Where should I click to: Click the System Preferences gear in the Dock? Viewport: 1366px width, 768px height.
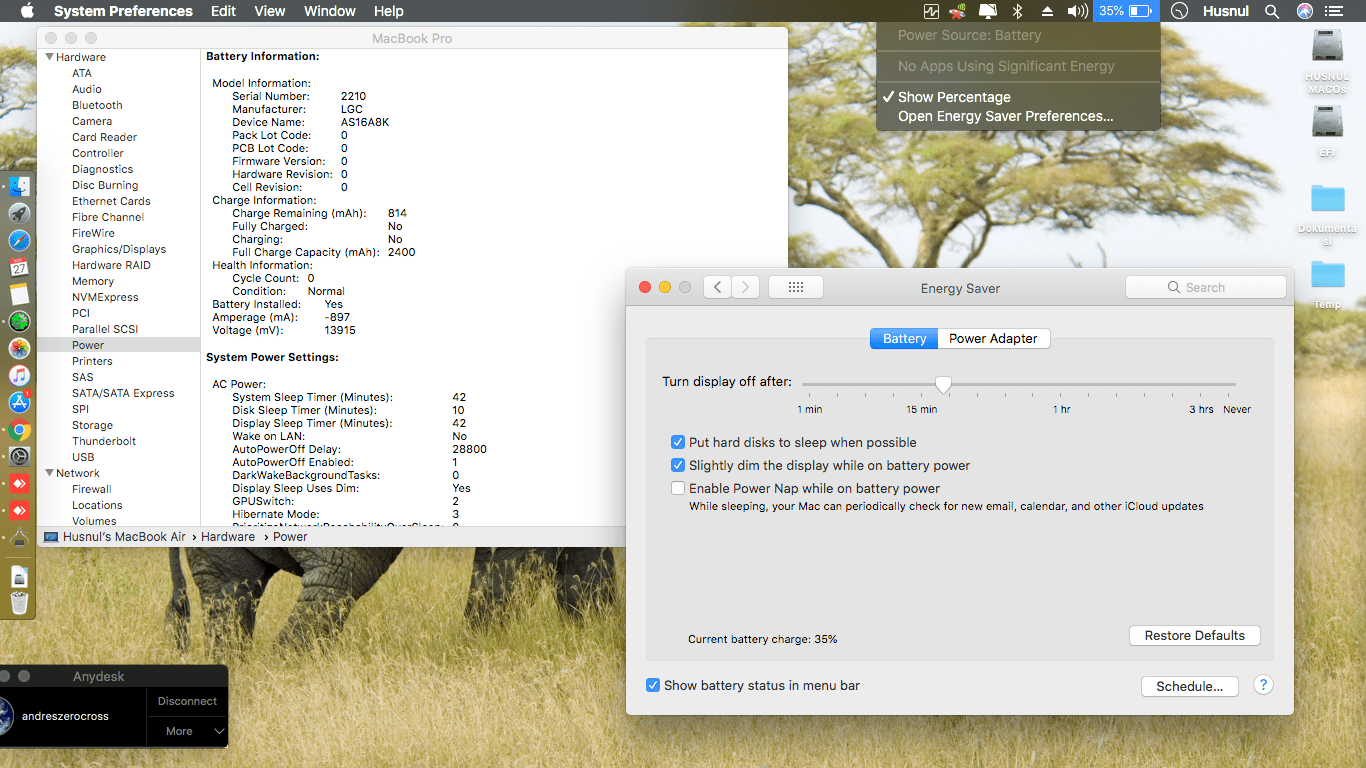coord(19,457)
